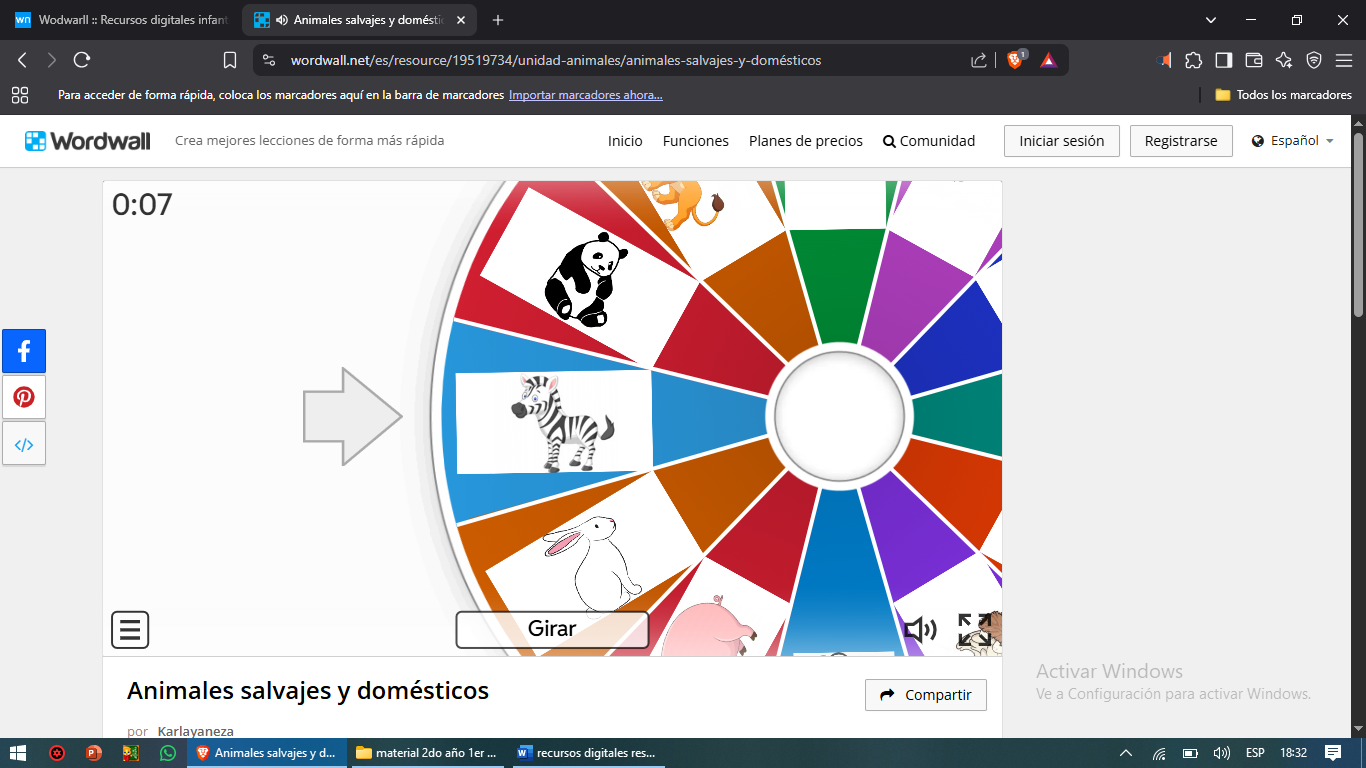
Task: Click the Pinterest share icon
Action: (x=24, y=397)
